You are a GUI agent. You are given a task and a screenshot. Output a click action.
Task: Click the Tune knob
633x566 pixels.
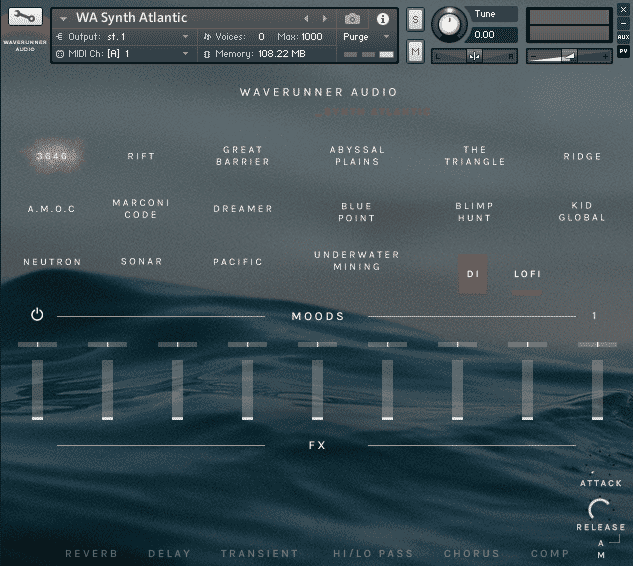[449, 25]
